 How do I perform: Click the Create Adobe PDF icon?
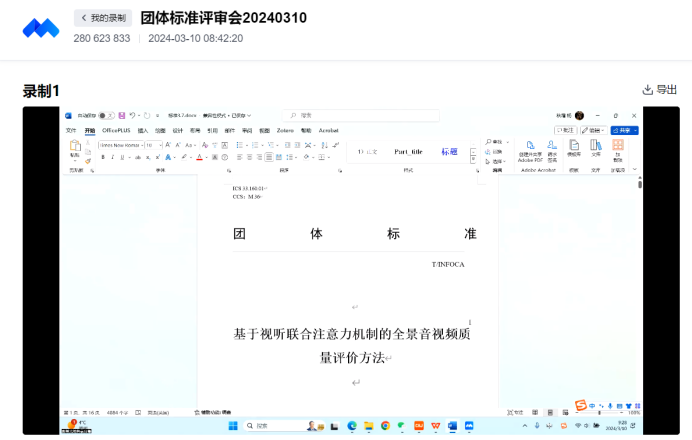coord(530,149)
